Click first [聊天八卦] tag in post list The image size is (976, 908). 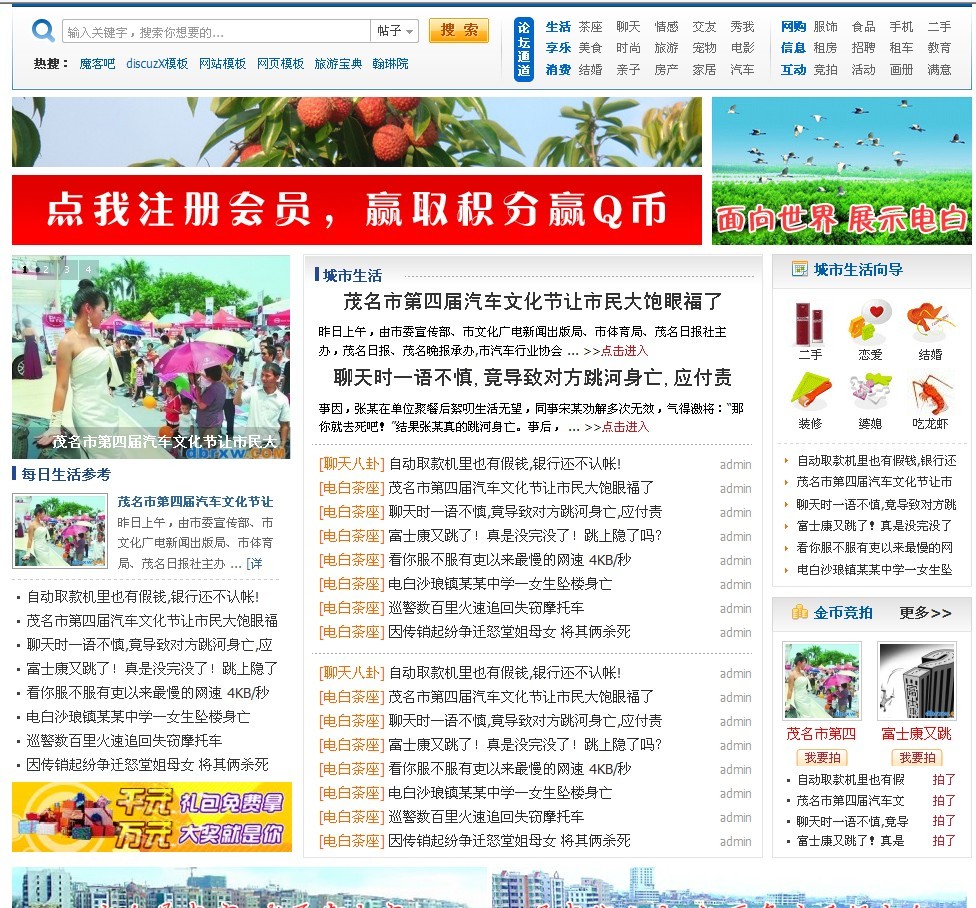[352, 464]
